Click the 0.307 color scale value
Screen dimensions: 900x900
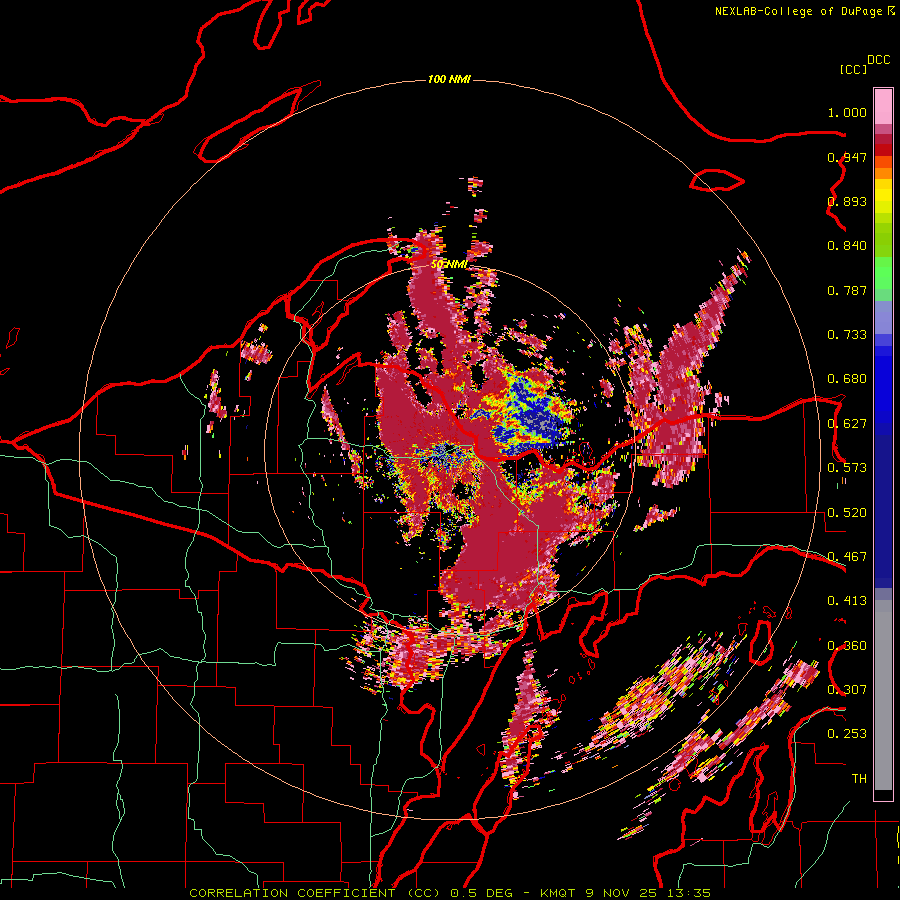coord(847,690)
